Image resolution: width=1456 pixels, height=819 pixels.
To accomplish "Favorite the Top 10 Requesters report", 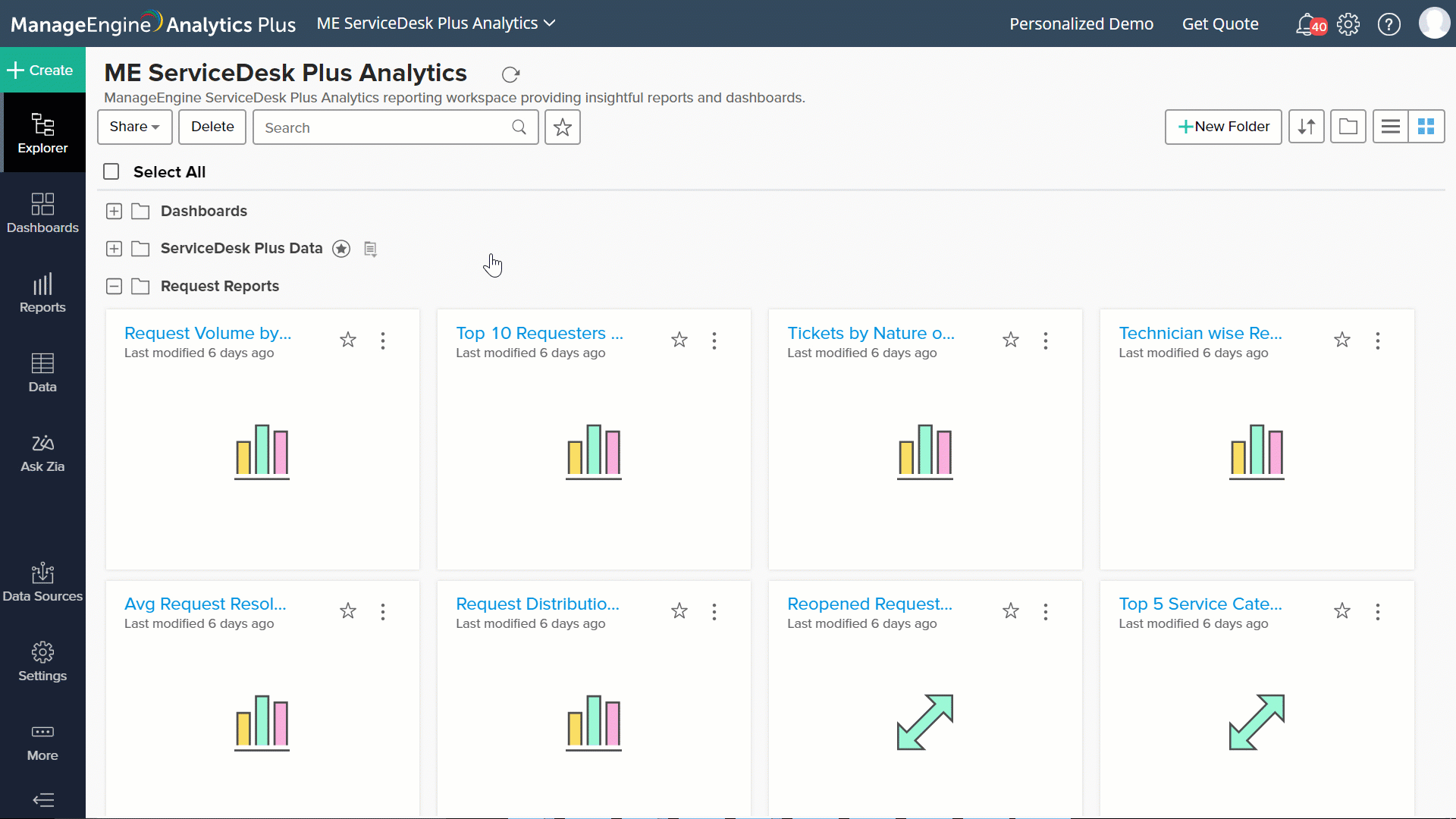I will 679,340.
